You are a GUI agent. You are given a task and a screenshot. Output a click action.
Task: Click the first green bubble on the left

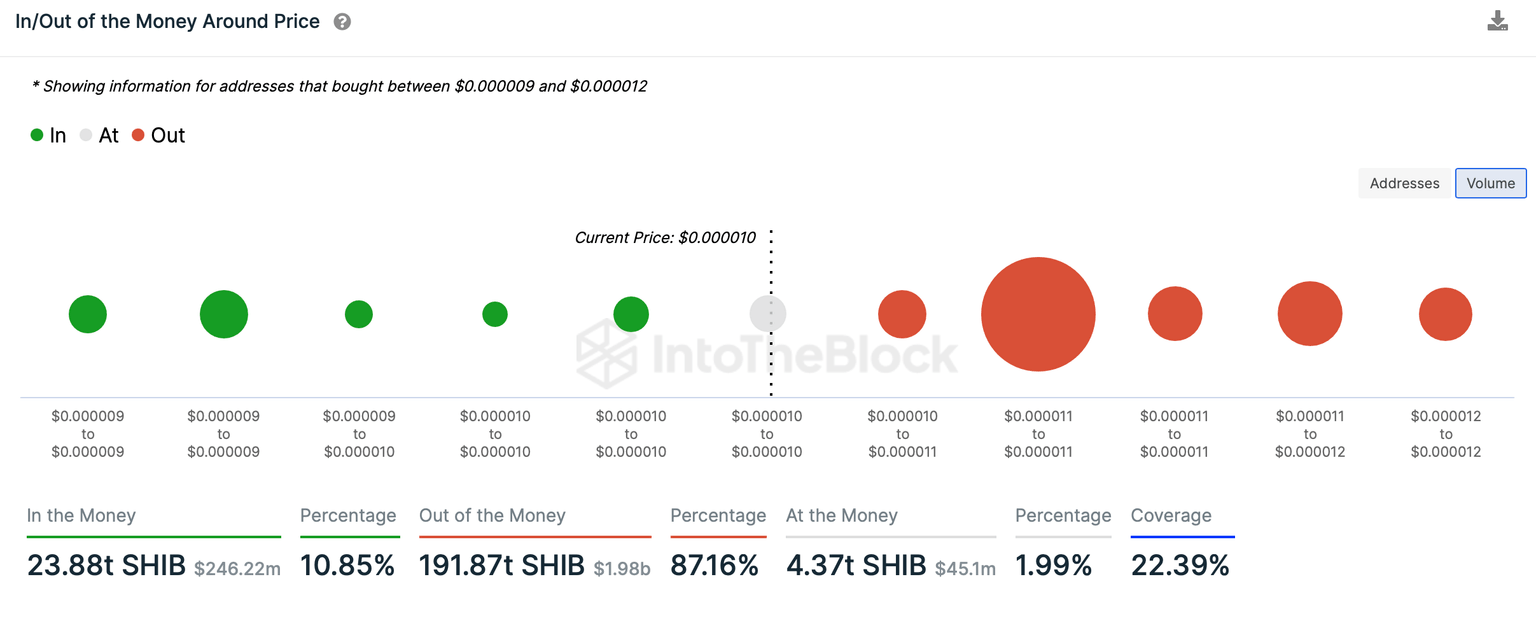(x=87, y=313)
